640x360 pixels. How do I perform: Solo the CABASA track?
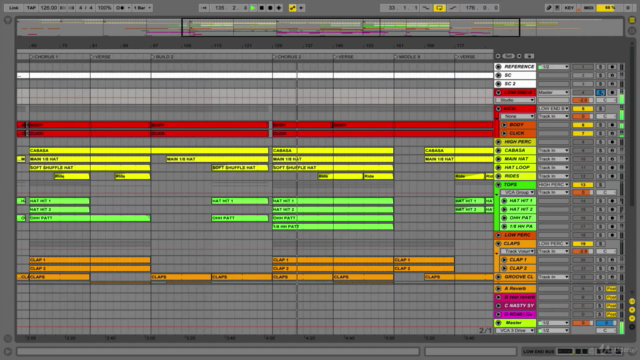(x=600, y=151)
